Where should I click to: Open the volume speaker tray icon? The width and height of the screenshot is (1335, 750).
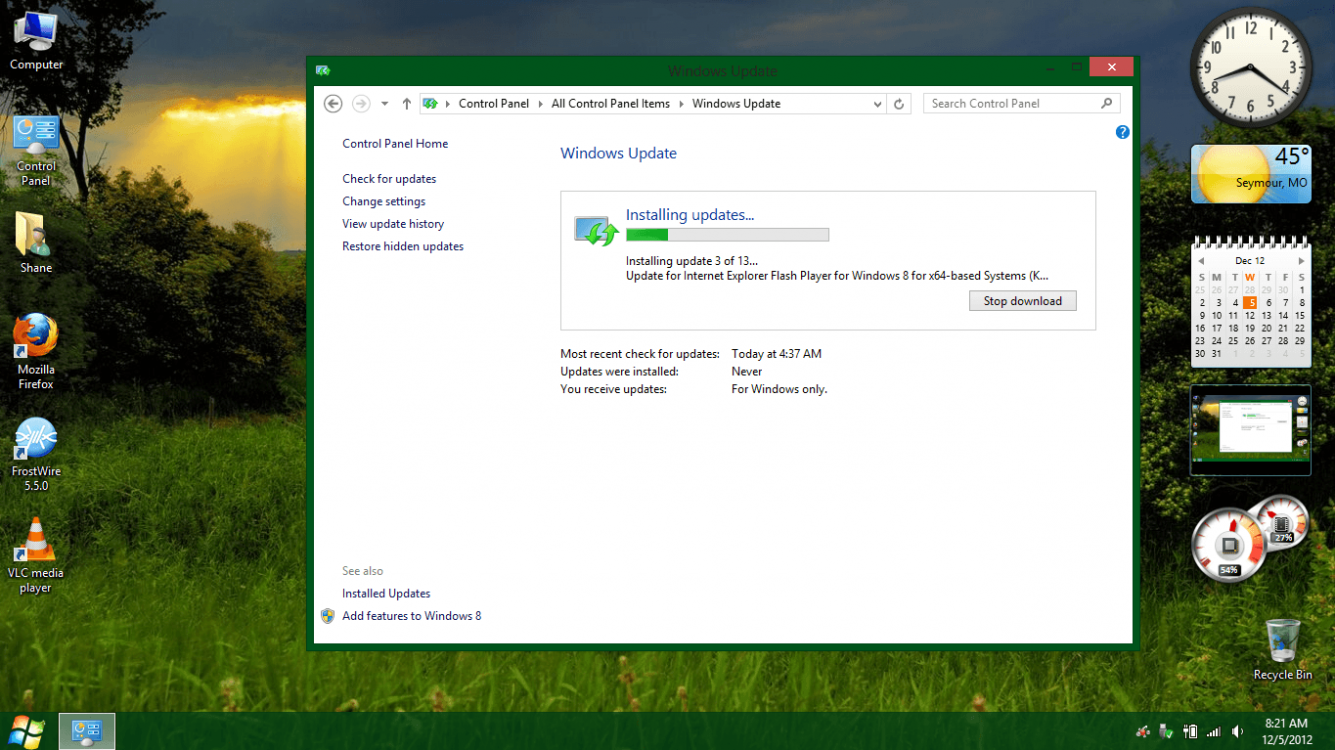1237,732
